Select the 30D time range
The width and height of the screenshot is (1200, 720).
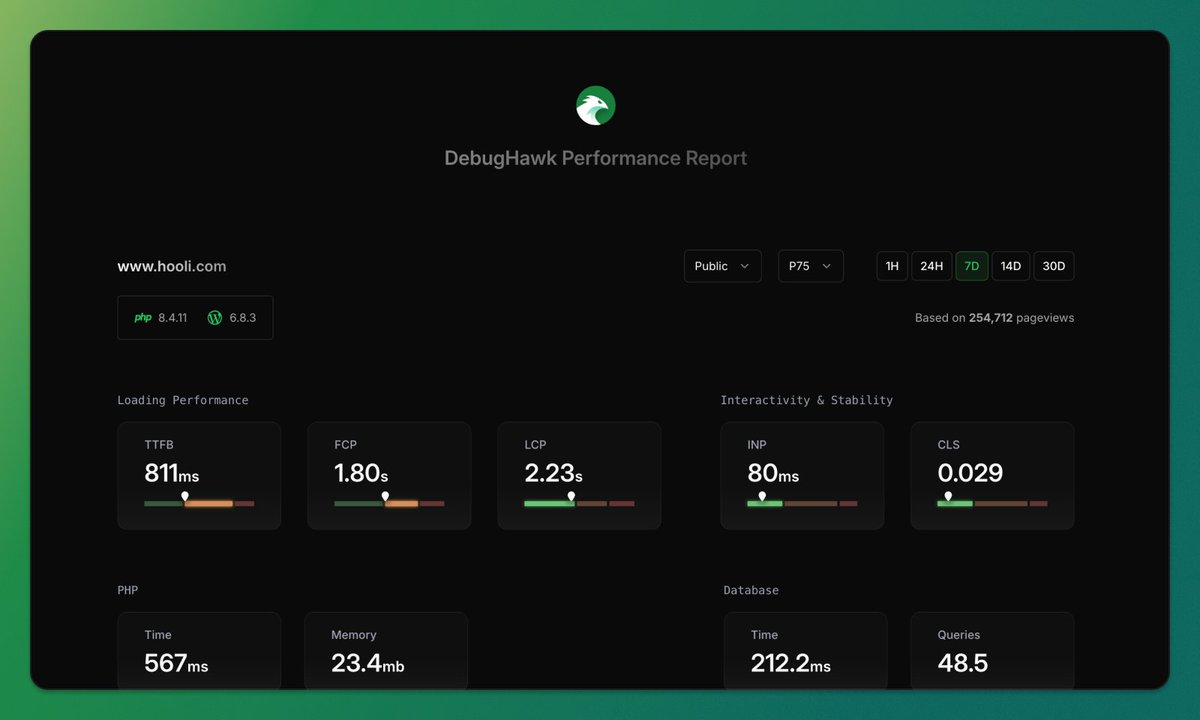tap(1053, 266)
